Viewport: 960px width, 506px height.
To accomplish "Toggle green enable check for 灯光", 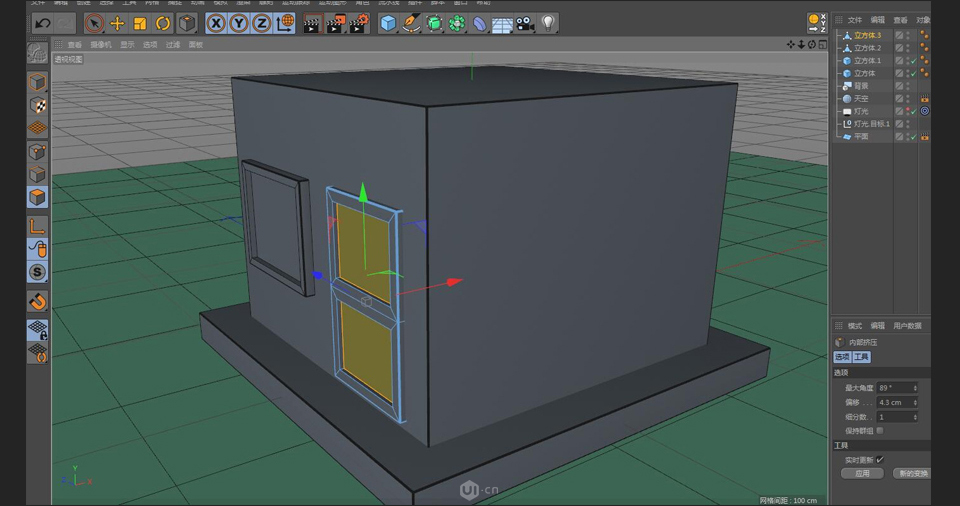I will coord(913,111).
